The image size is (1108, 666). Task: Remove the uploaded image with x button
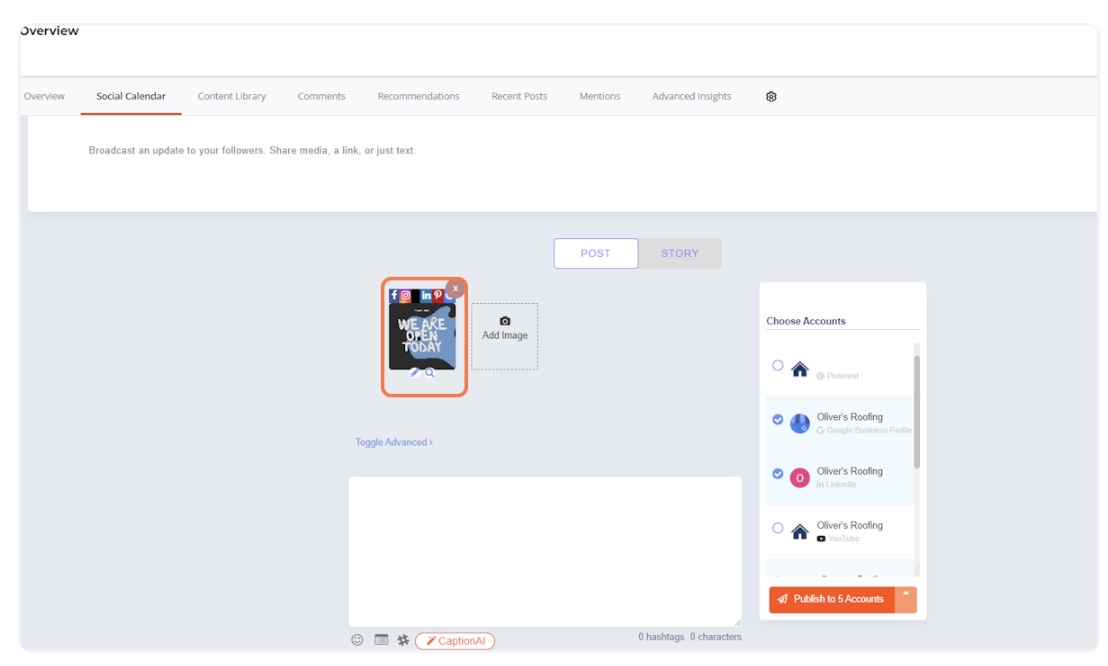456,289
